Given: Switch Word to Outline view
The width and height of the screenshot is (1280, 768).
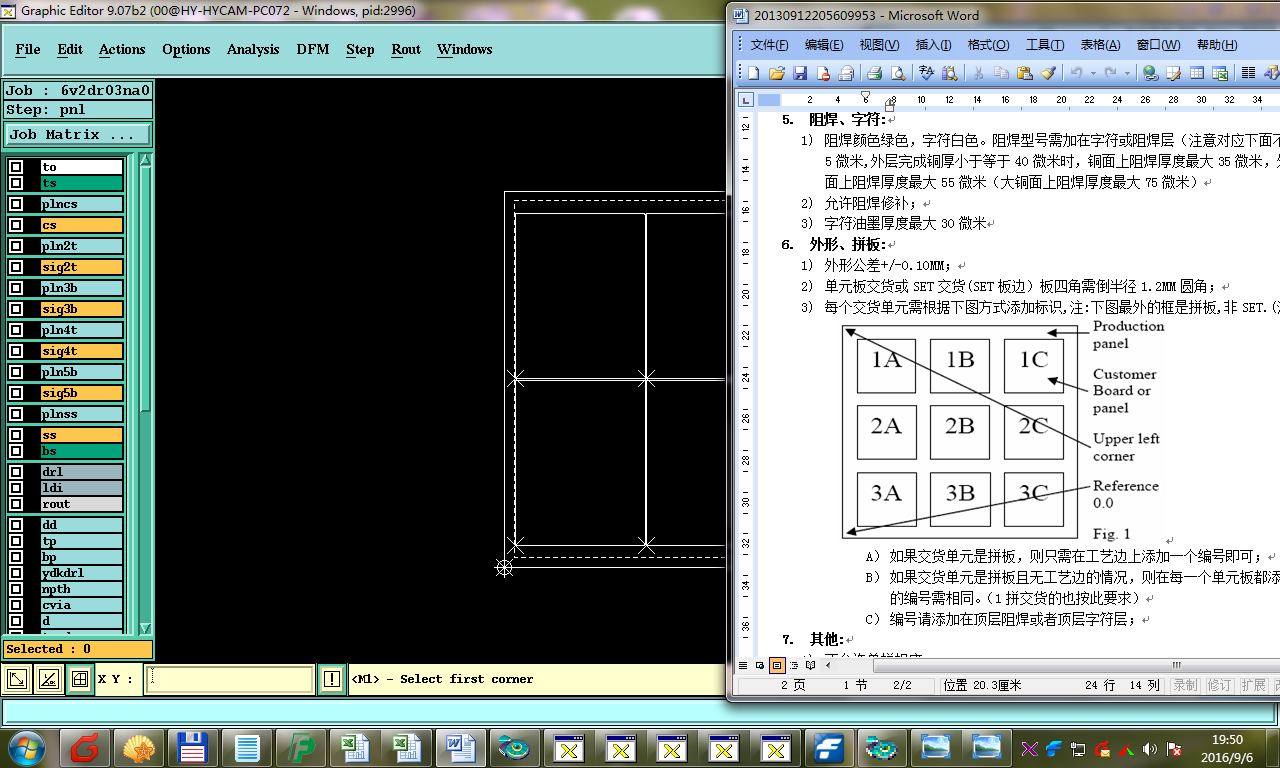Looking at the screenshot, I should click(x=794, y=664).
